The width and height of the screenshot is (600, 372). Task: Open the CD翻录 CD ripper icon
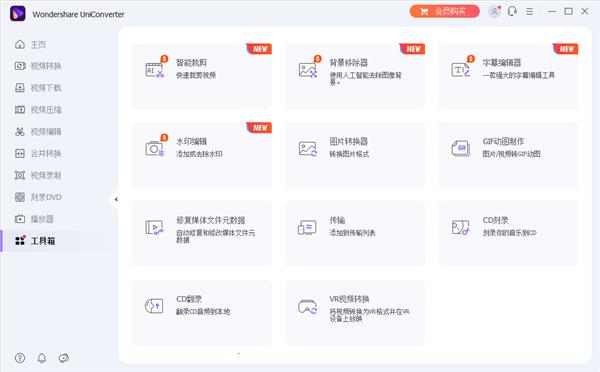[154, 306]
